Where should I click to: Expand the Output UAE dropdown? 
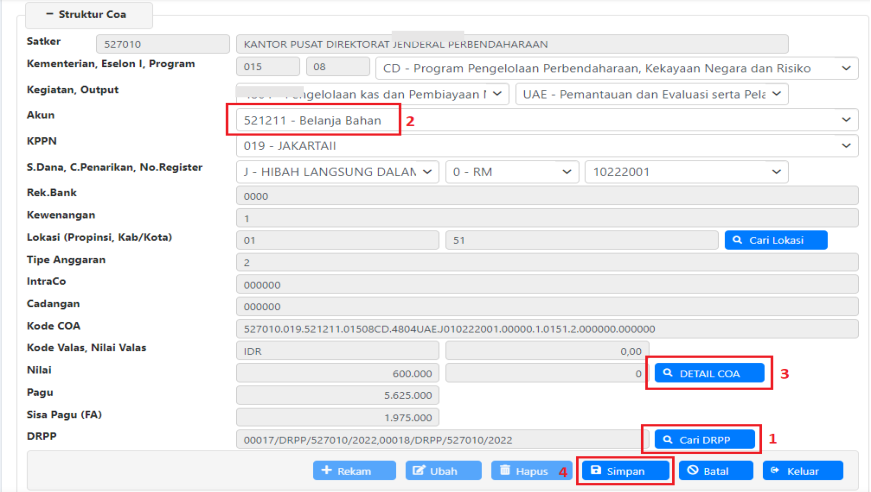(x=652, y=94)
